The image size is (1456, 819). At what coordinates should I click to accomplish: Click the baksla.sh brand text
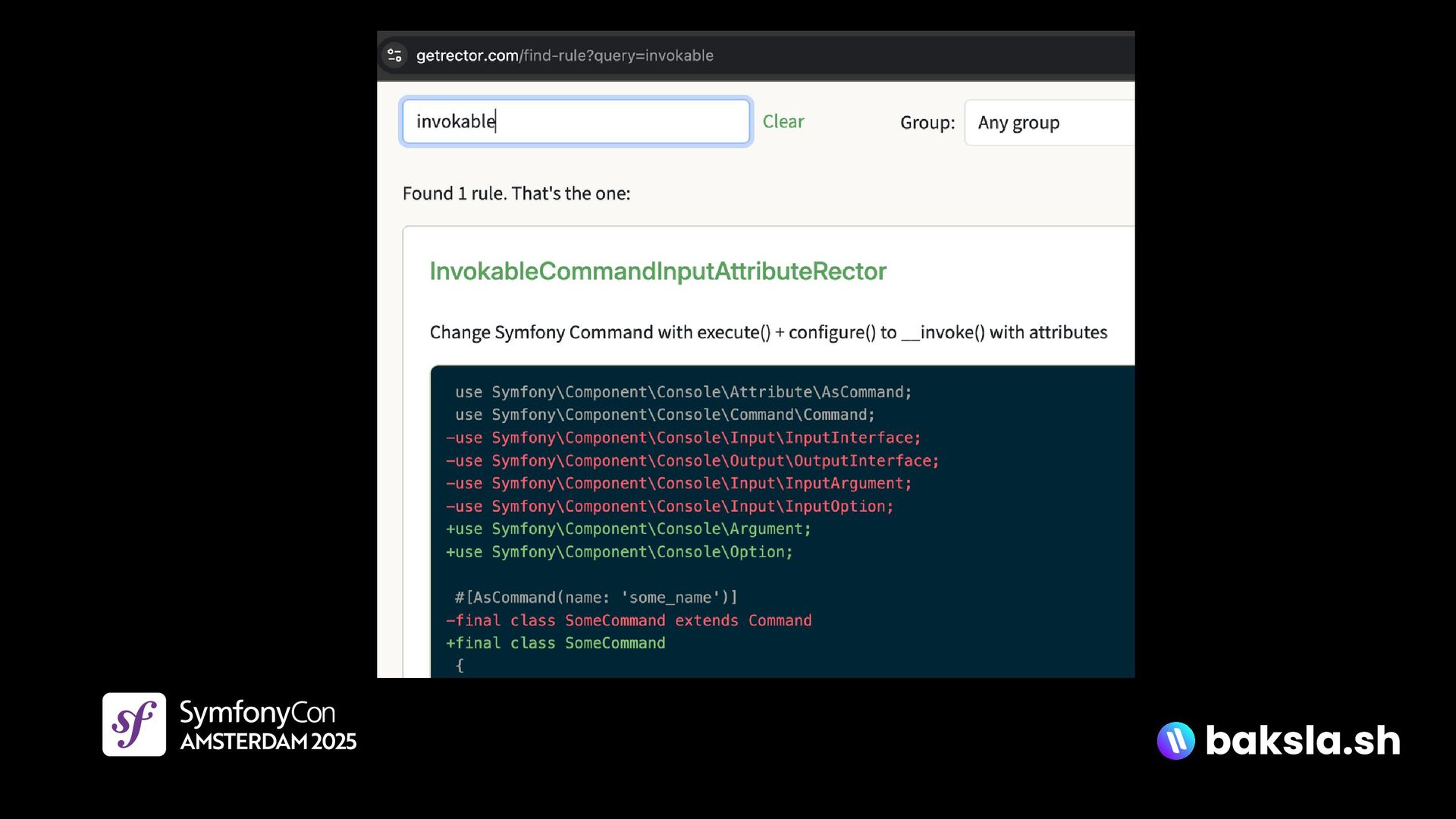tap(1302, 741)
